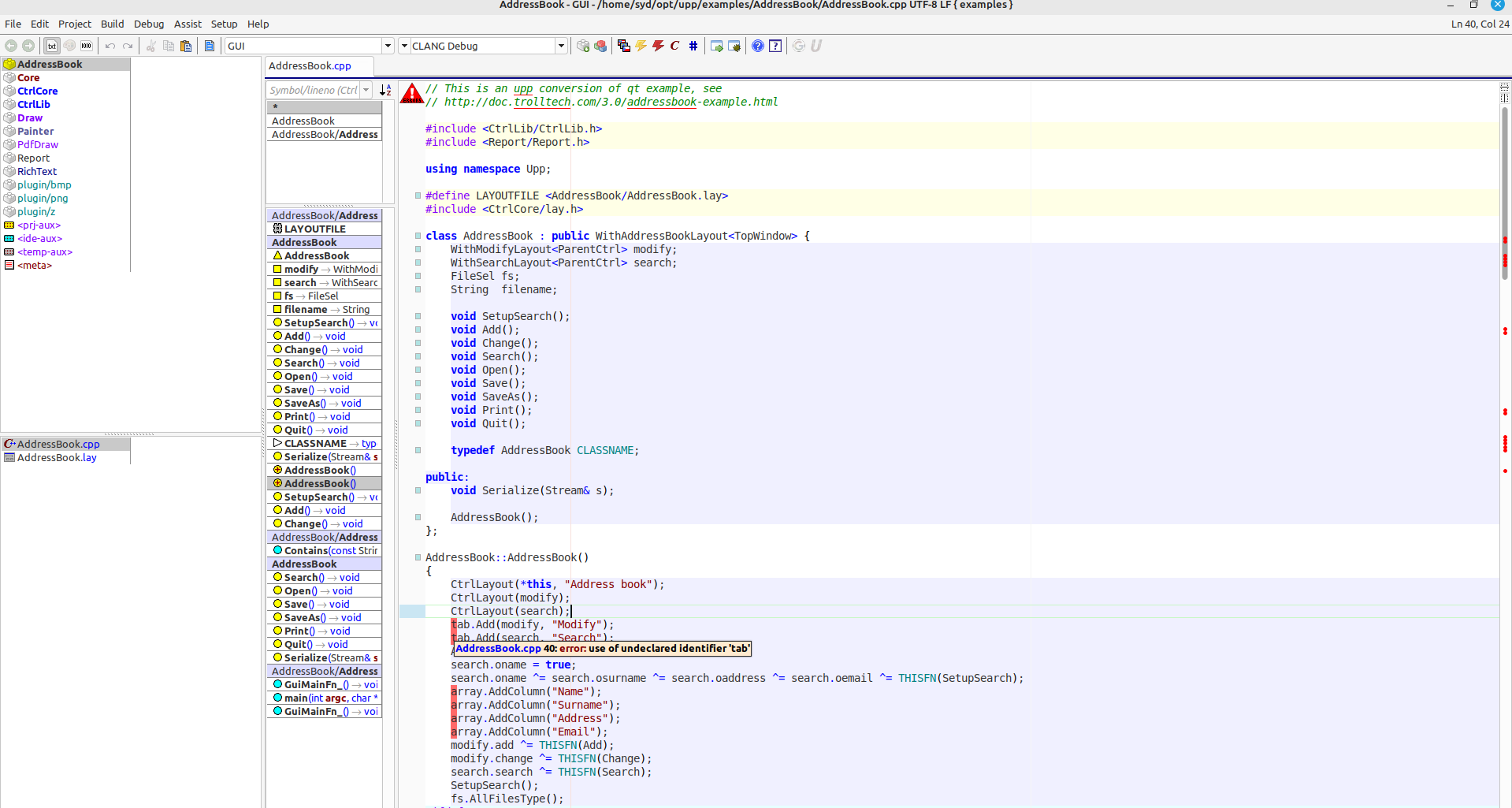Image resolution: width=1512 pixels, height=808 pixels.
Task: Open the red C compile icon
Action: point(674,46)
